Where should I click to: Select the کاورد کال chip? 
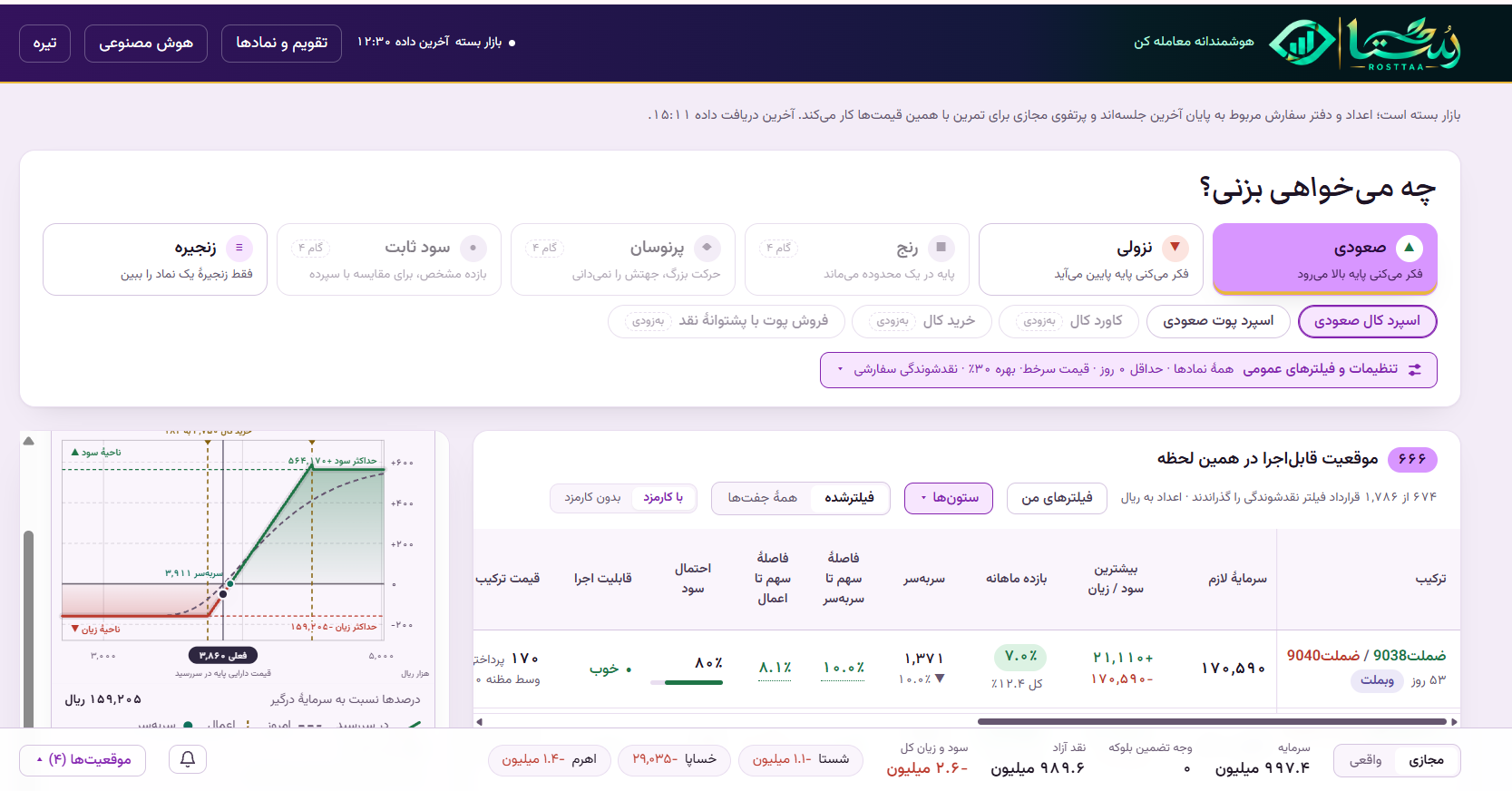pyautogui.click(x=1068, y=321)
